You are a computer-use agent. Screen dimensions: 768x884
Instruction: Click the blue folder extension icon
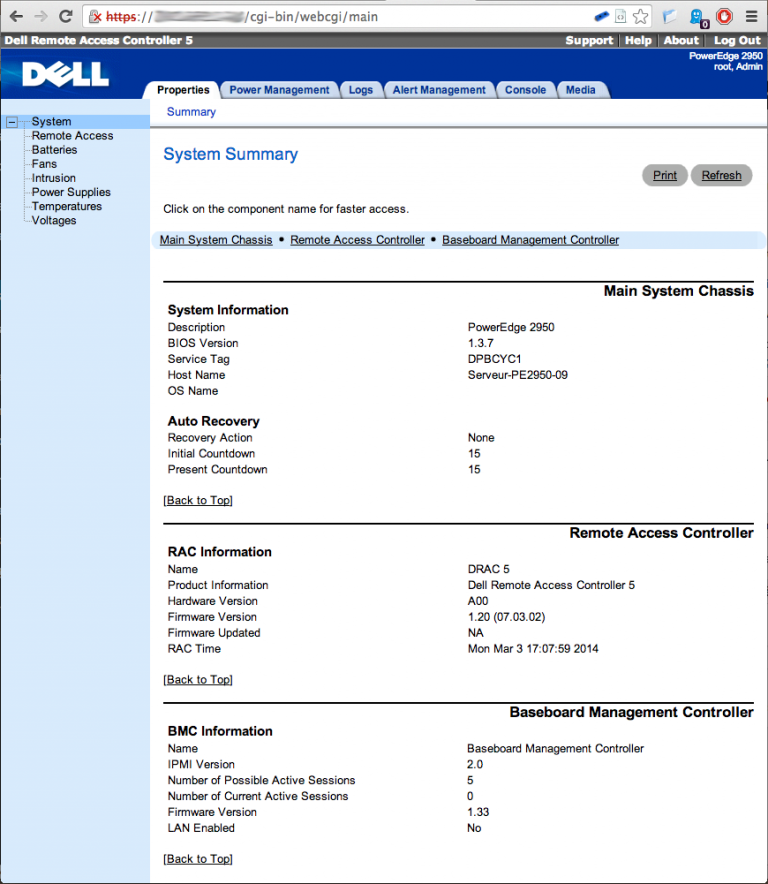click(669, 17)
